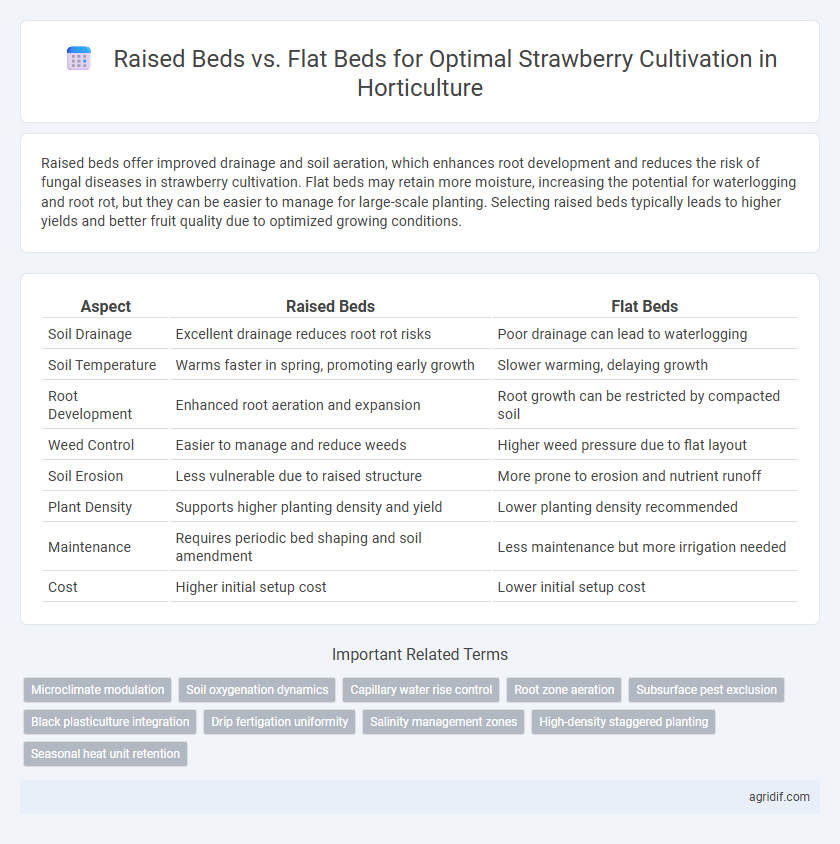The height and width of the screenshot is (844, 840).
Task: Select the Seasonal heat unit retention tag
Action: (105, 754)
